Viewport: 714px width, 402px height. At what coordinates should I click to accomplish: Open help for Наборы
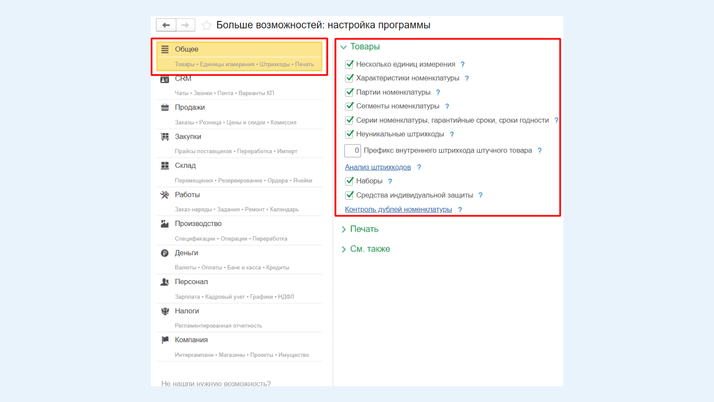click(x=390, y=181)
